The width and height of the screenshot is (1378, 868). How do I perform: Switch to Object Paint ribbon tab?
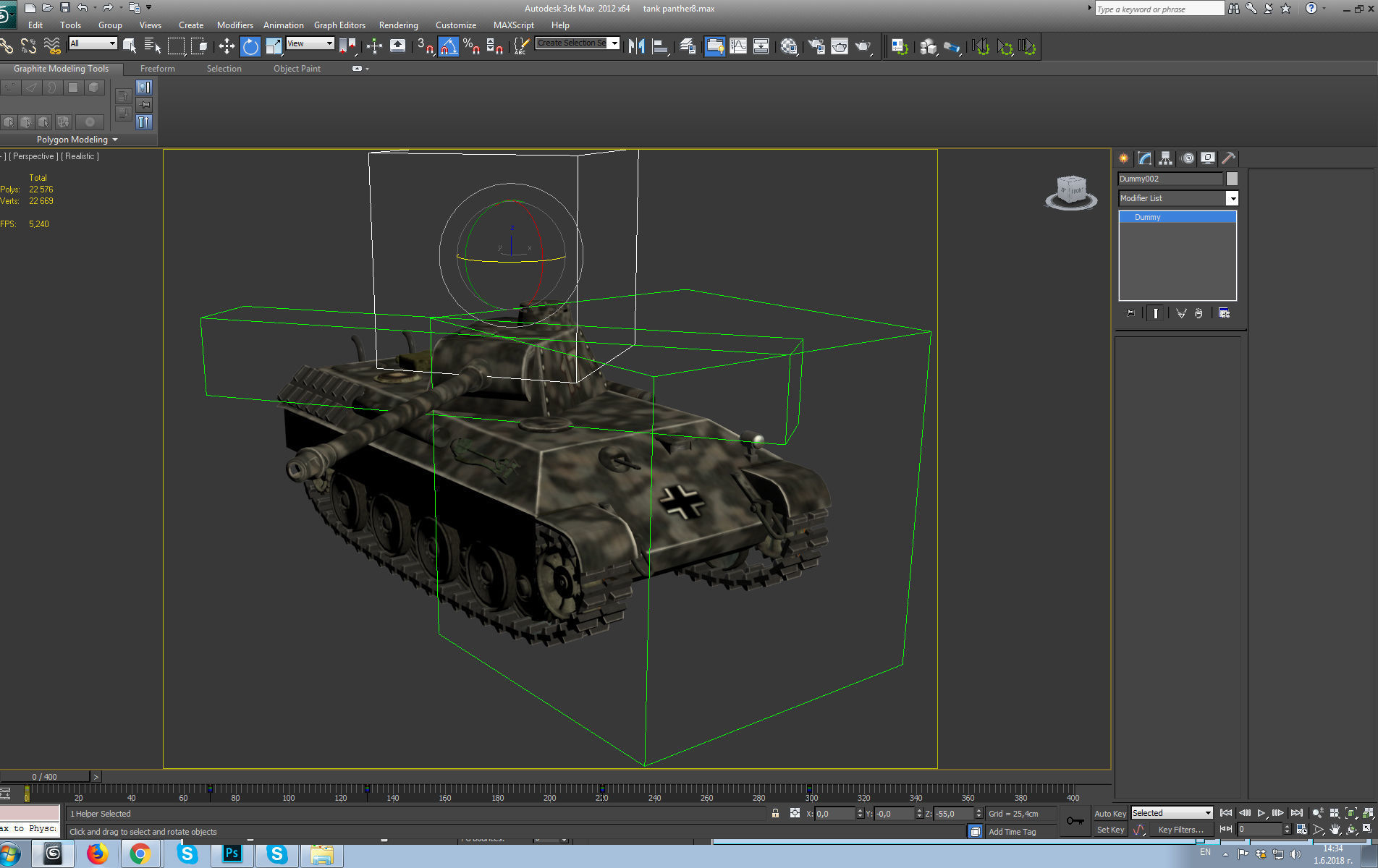click(x=297, y=69)
